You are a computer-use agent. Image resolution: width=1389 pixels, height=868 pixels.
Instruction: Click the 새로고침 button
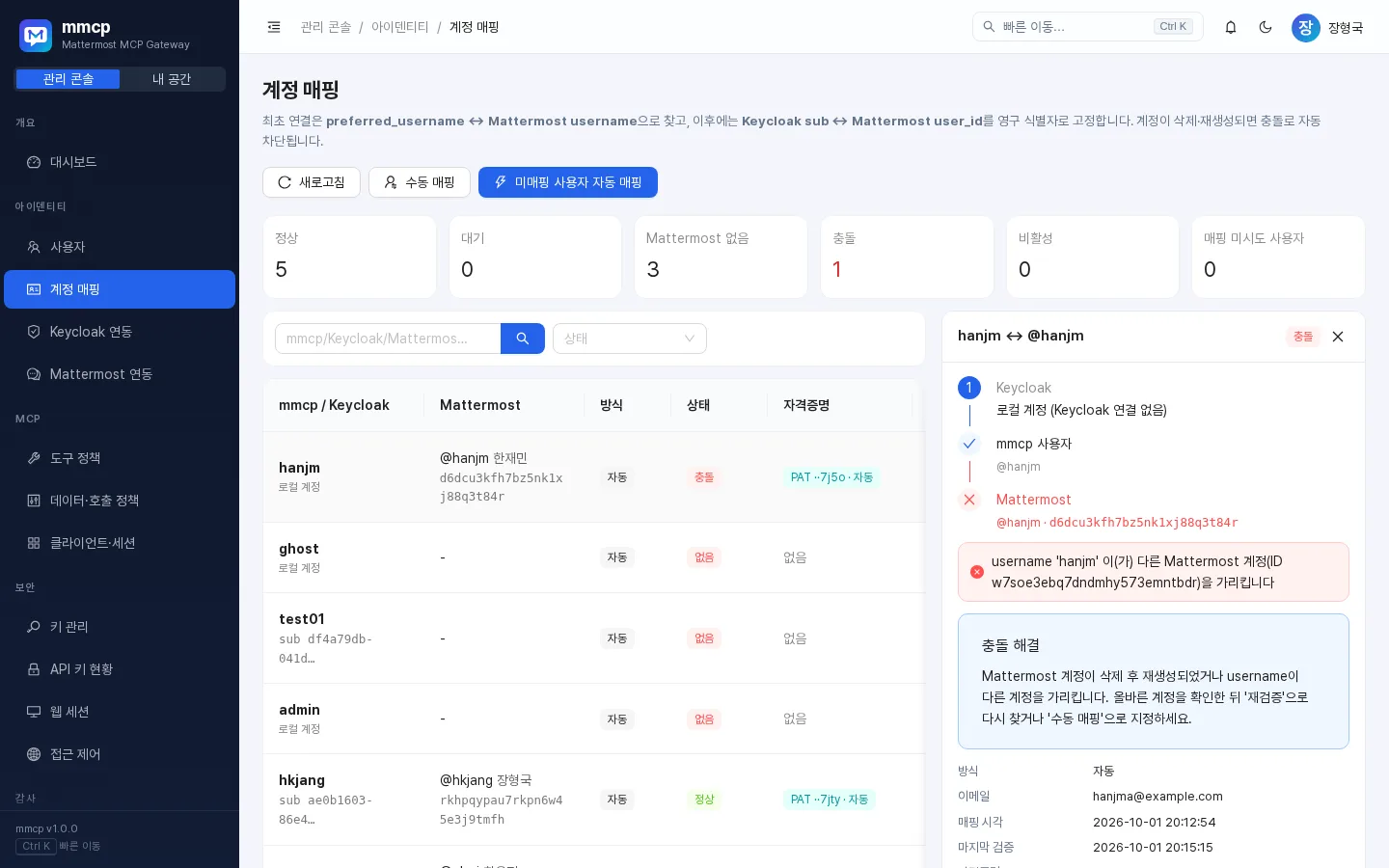312,182
